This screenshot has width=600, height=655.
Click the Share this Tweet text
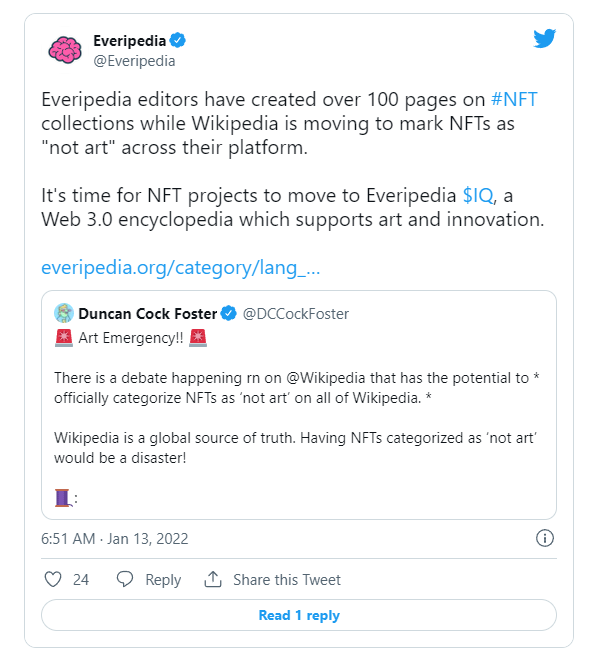[287, 580]
